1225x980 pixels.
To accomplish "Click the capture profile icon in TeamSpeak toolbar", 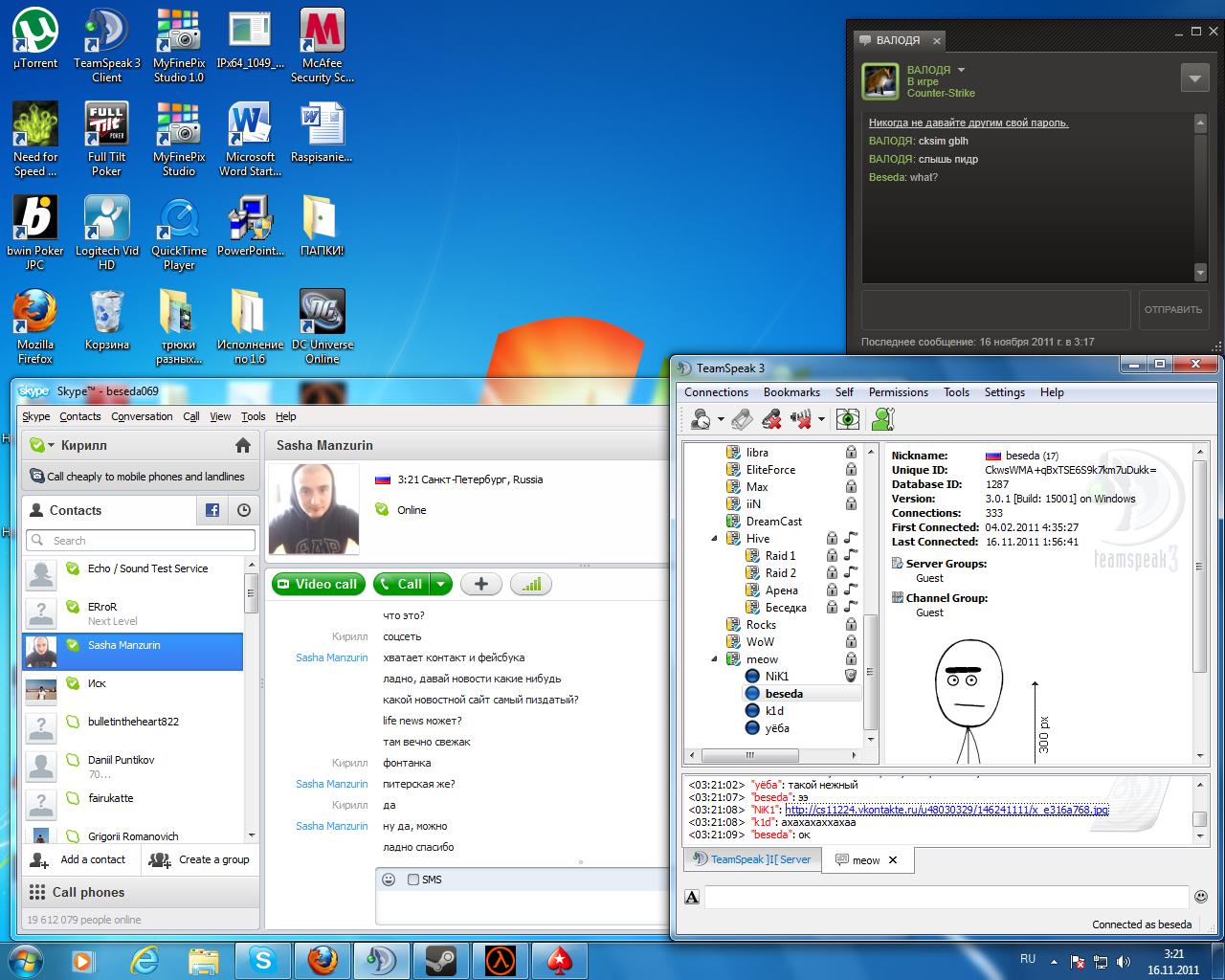I will coord(742,419).
